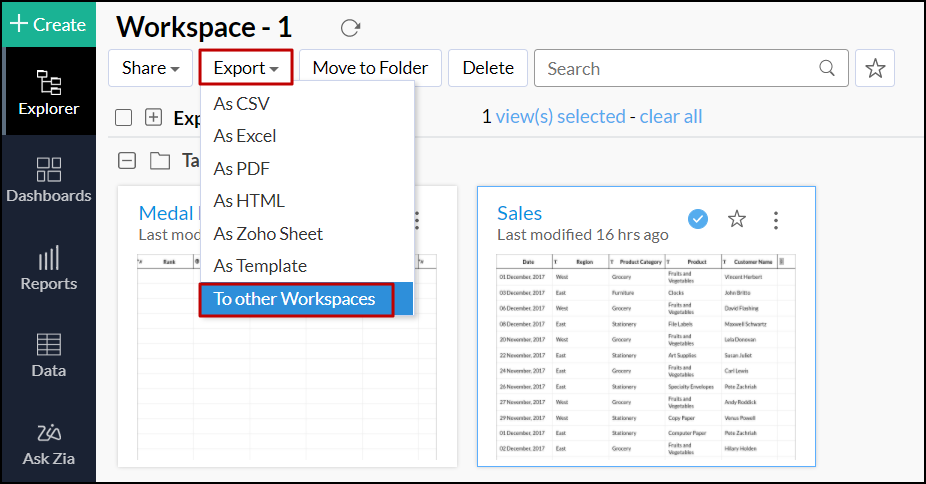Viewport: 926px width, 484px height.
Task: Open Reports from the sidebar
Action: pos(48,268)
